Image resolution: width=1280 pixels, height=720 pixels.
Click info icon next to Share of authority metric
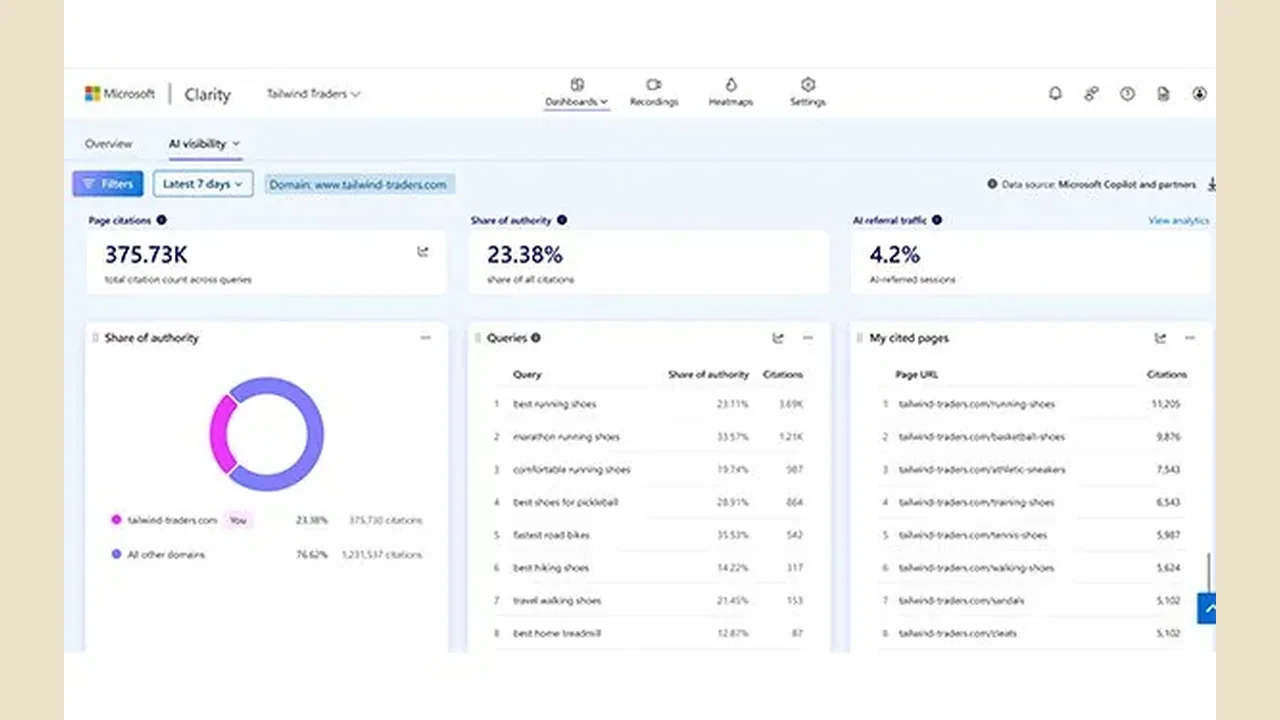(562, 220)
